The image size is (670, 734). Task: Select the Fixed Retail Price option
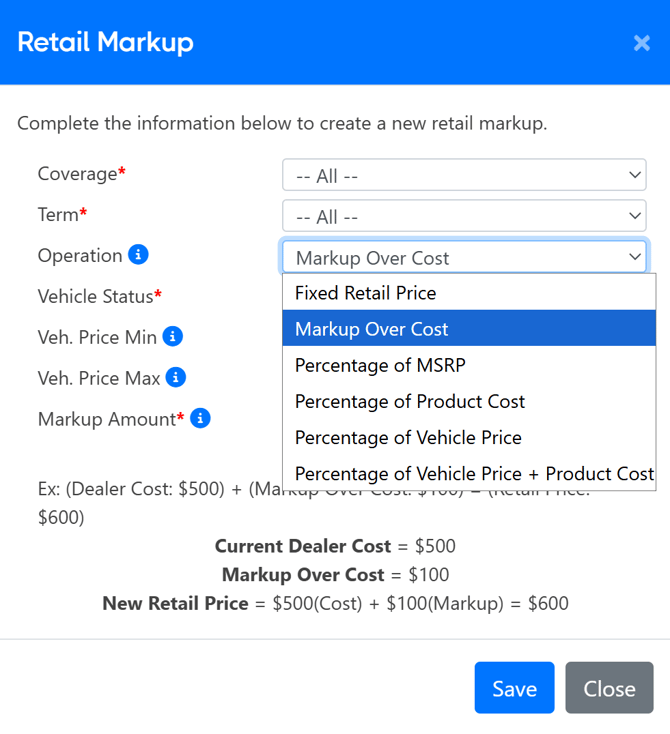pos(366,293)
